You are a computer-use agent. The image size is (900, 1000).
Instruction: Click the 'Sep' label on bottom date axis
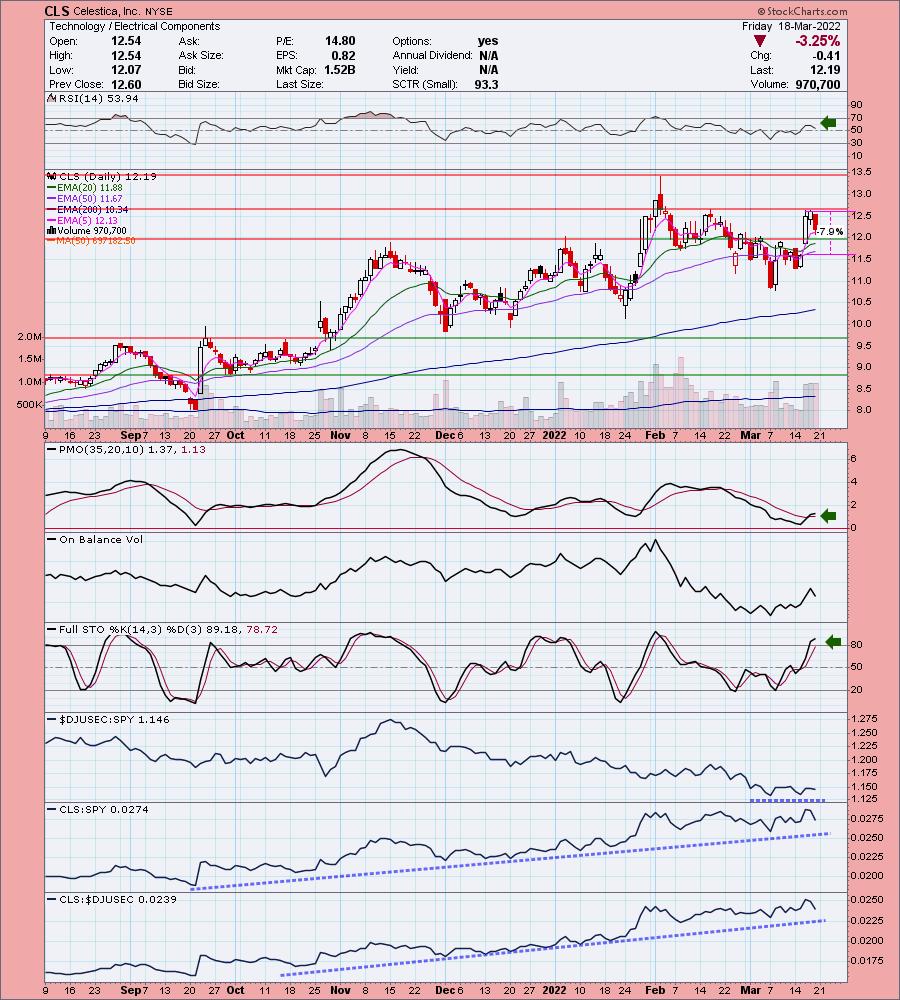(x=130, y=990)
